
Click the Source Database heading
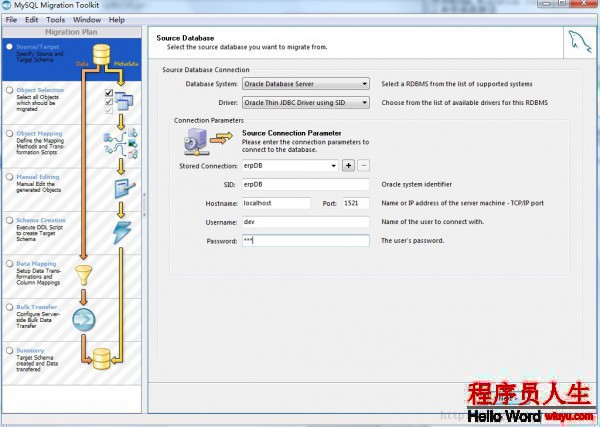(185, 38)
